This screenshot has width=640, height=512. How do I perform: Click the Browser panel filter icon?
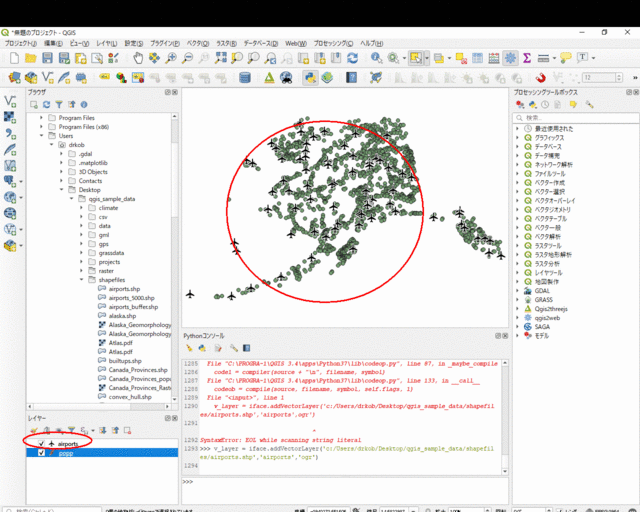point(59,105)
